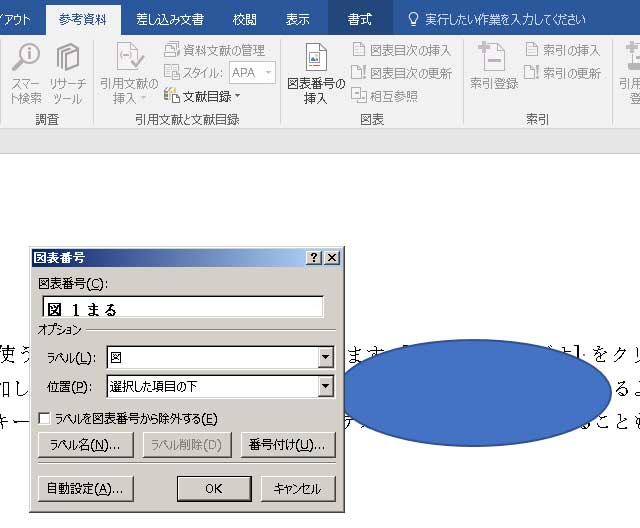Viewport: 640px width, 528px height.
Task: Switch to the 差し込み文書 (Mailings) tab
Action: [170, 19]
